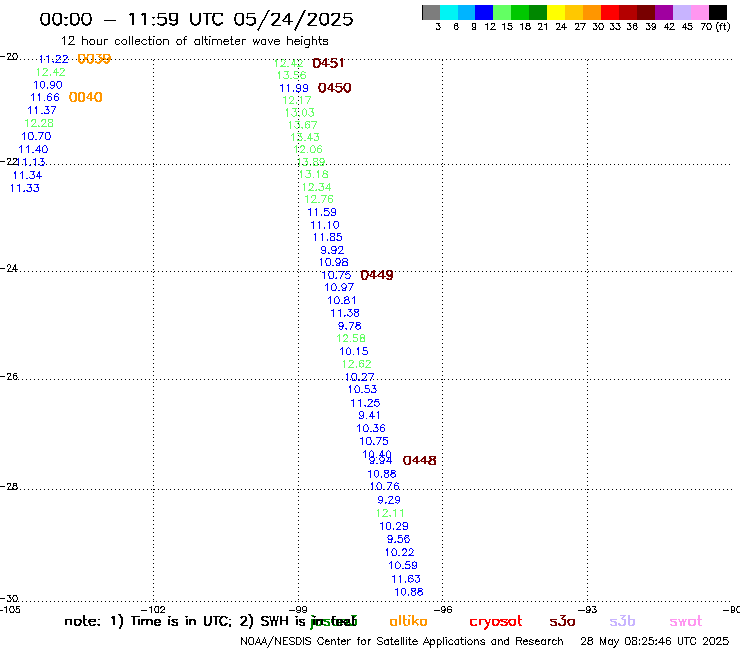Click the gray swatch in the color legend
This screenshot has width=740, height=650.
(431, 12)
